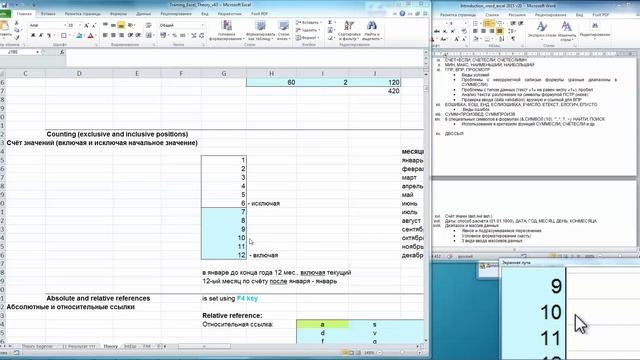Open Format as Table gallery
Screen dimensions: 640x360
click(x=260, y=31)
